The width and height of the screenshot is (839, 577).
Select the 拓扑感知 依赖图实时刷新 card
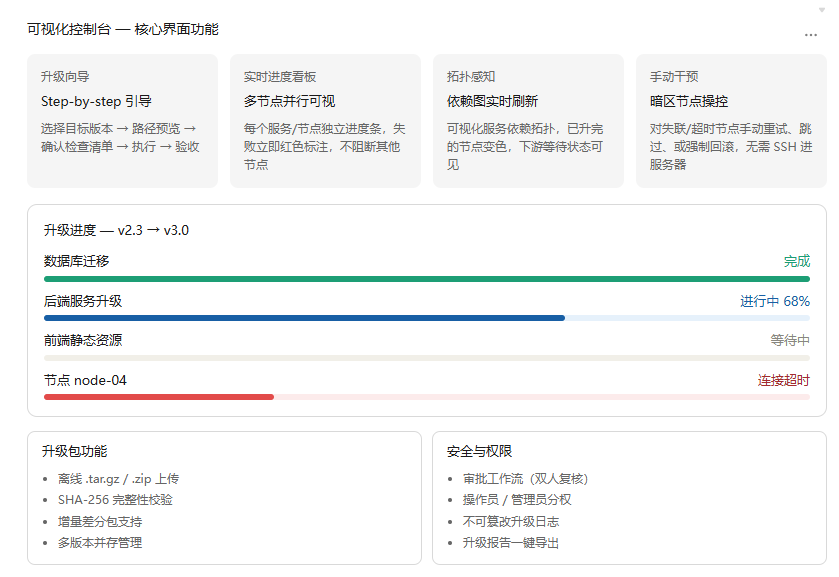click(x=528, y=121)
